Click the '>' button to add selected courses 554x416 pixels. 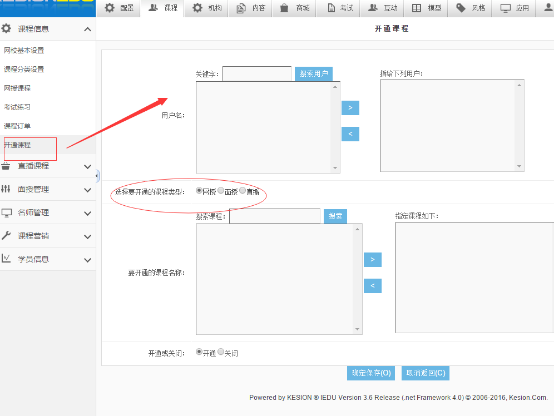click(373, 260)
